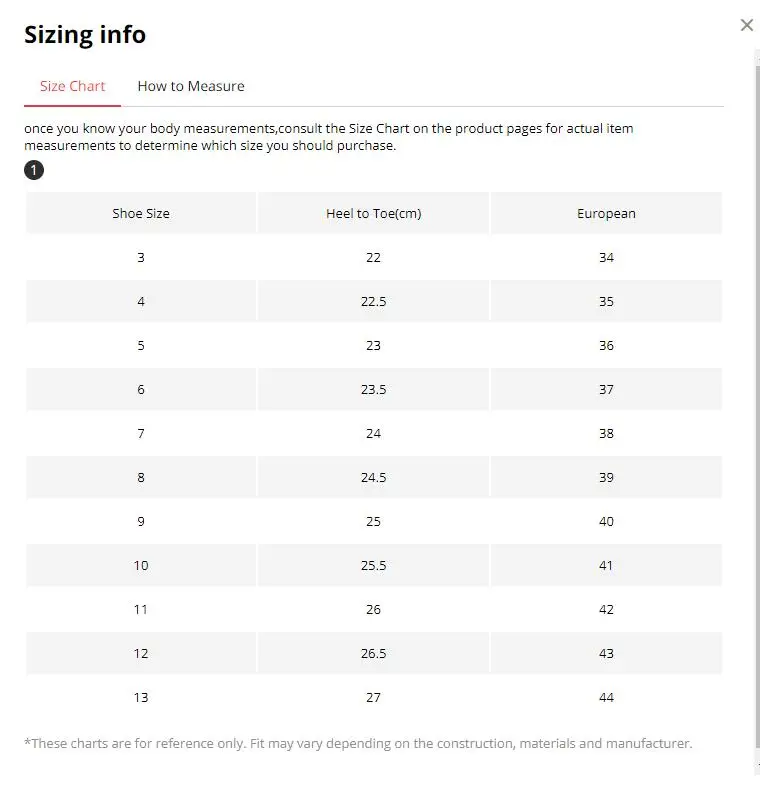Click the 24 cm measurement cell
The width and height of the screenshot is (760, 797).
(374, 433)
